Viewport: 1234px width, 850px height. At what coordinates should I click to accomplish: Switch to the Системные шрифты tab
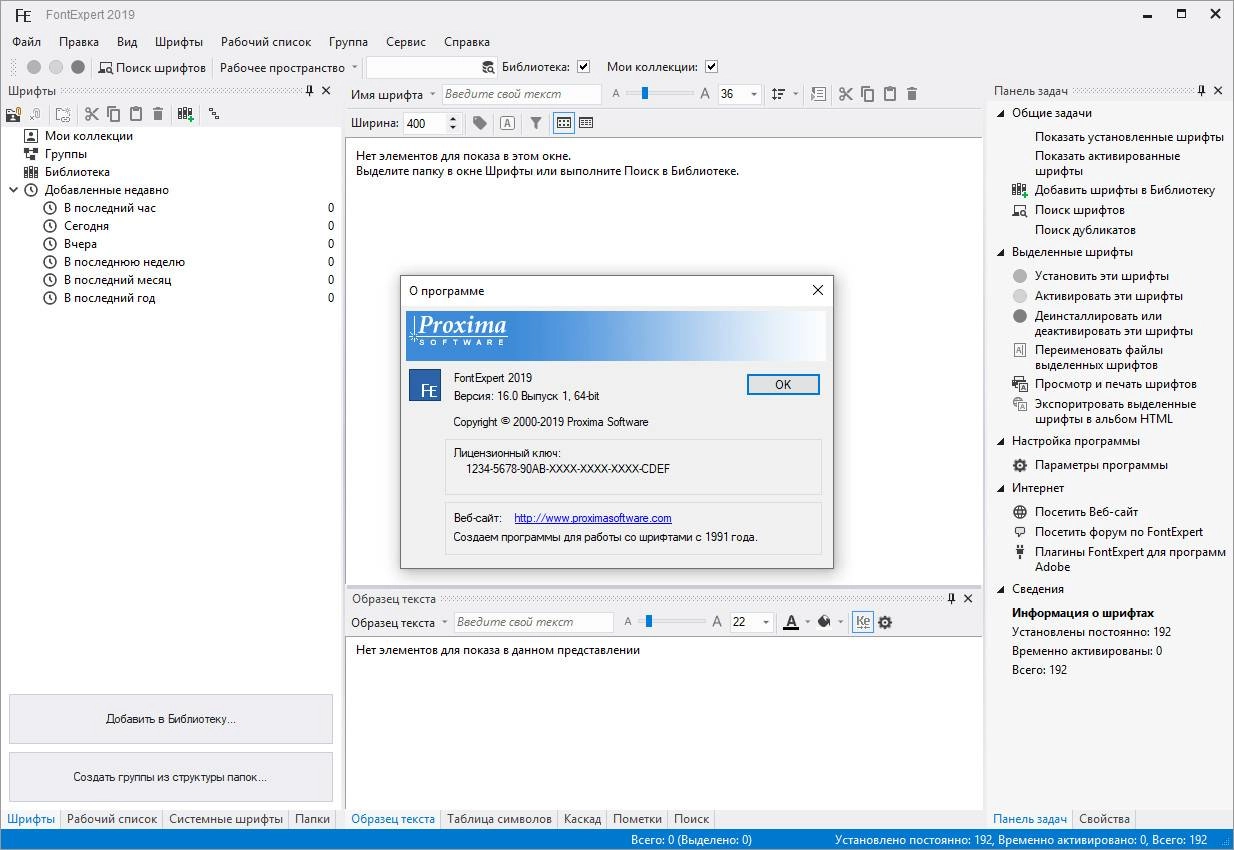click(226, 819)
